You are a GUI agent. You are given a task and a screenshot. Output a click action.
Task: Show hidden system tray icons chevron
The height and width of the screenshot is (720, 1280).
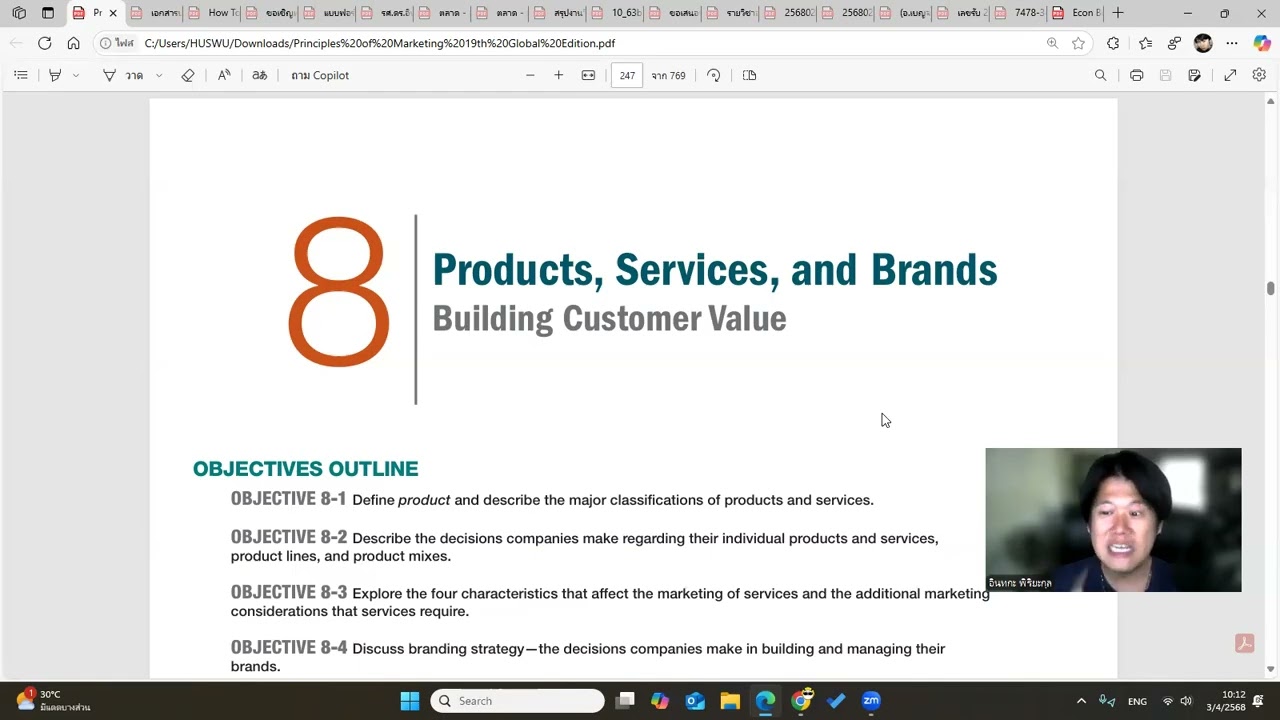click(1081, 701)
